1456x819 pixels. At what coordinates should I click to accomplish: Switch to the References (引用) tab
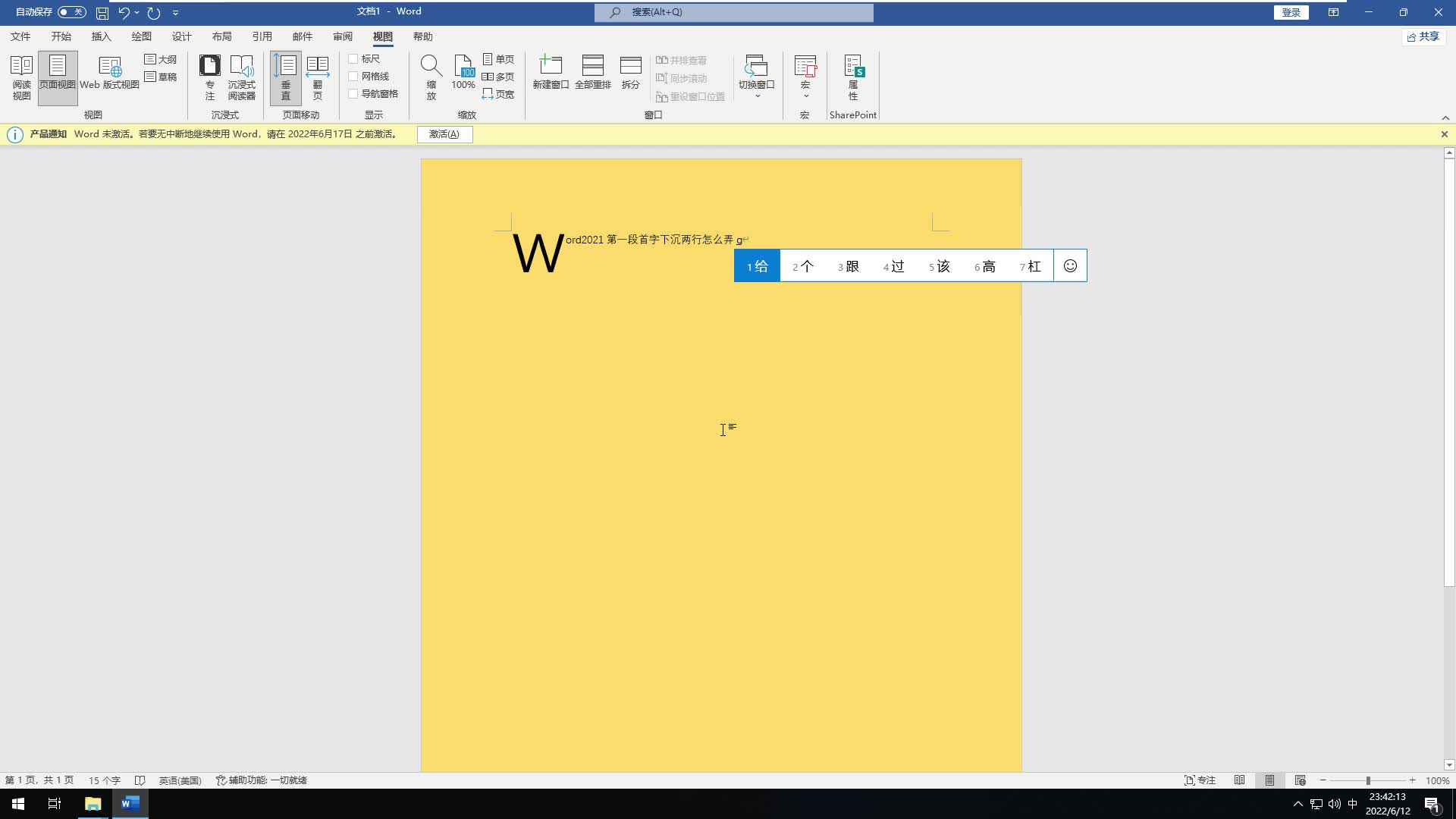tap(262, 36)
